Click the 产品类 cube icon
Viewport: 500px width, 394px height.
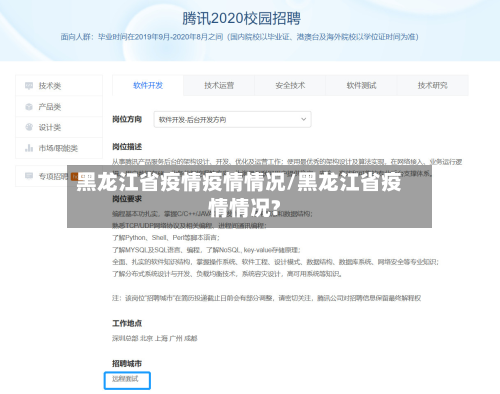(x=29, y=107)
